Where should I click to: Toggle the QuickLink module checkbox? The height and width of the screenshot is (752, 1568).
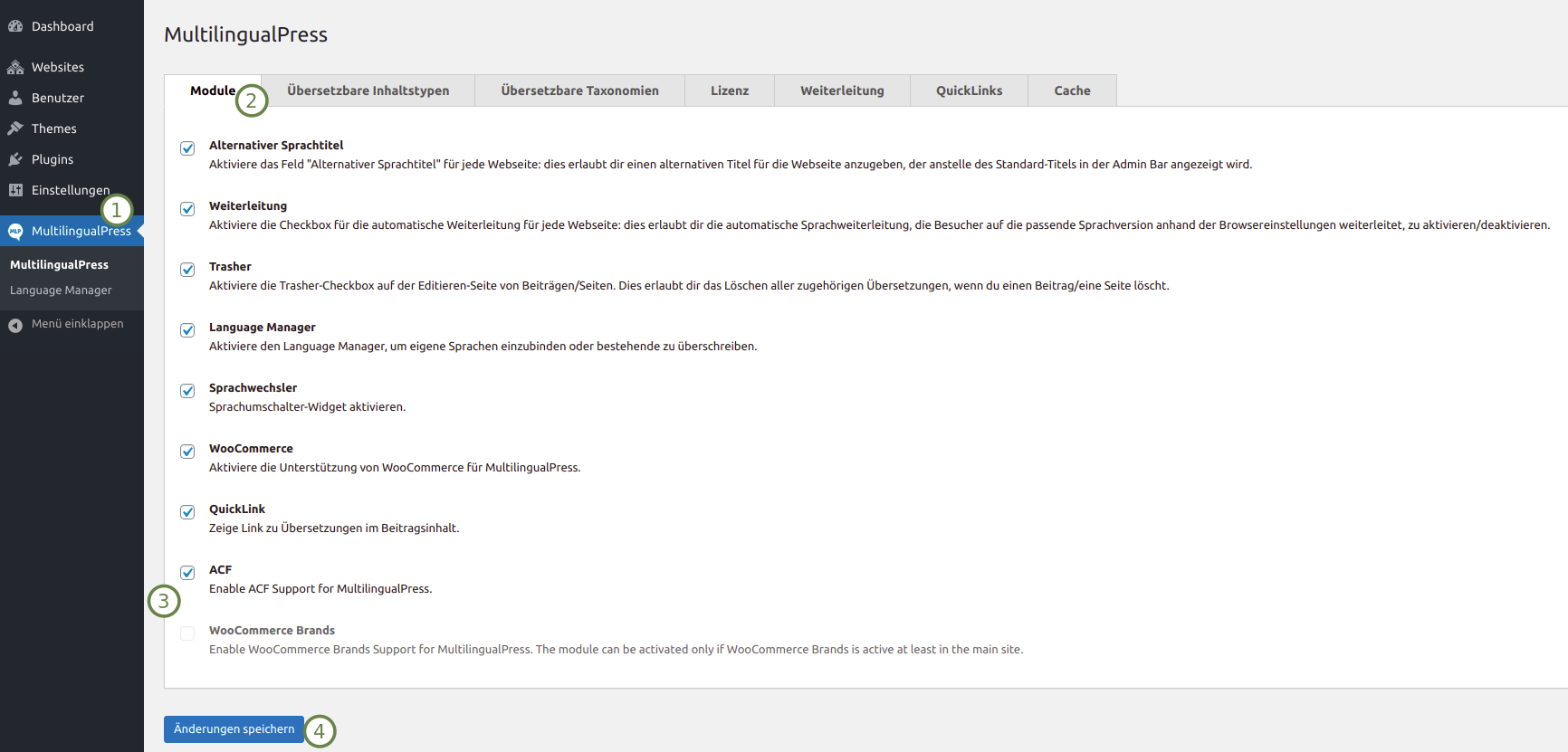(187, 512)
